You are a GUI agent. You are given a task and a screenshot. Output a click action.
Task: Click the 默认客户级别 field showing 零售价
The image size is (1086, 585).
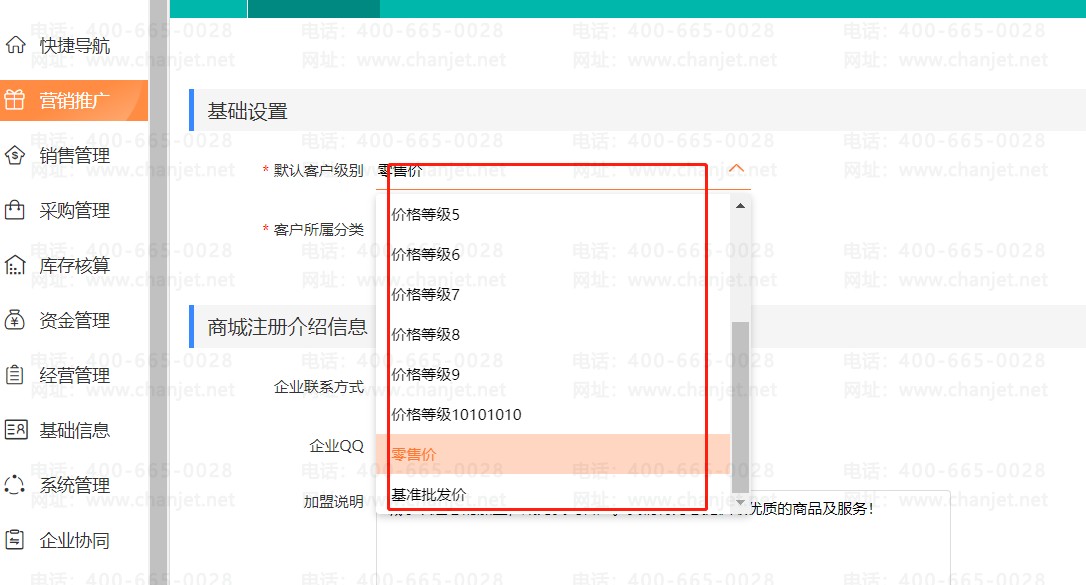tap(563, 170)
